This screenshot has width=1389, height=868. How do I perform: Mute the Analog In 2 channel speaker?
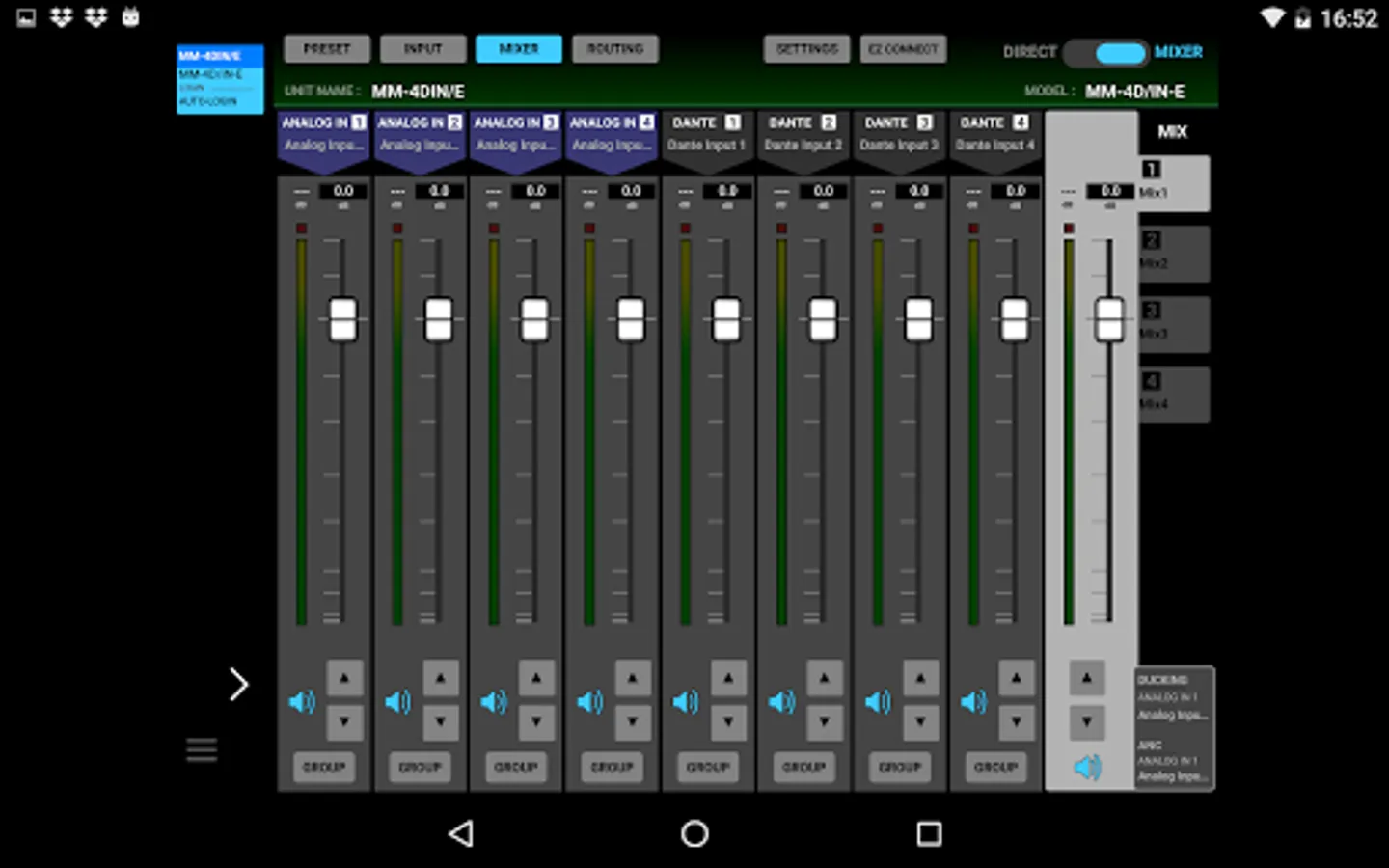coord(397,701)
